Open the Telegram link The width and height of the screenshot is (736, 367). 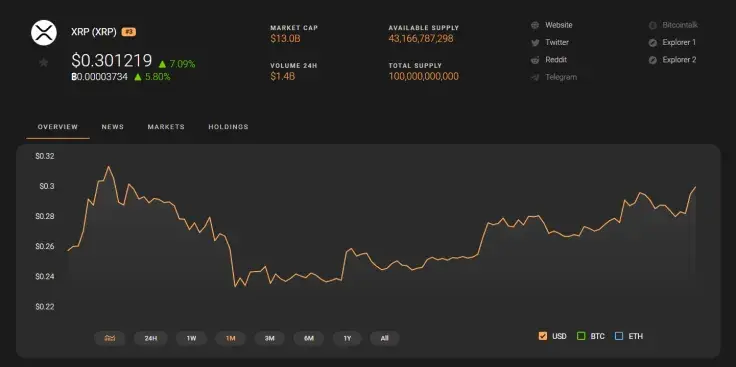click(x=561, y=77)
